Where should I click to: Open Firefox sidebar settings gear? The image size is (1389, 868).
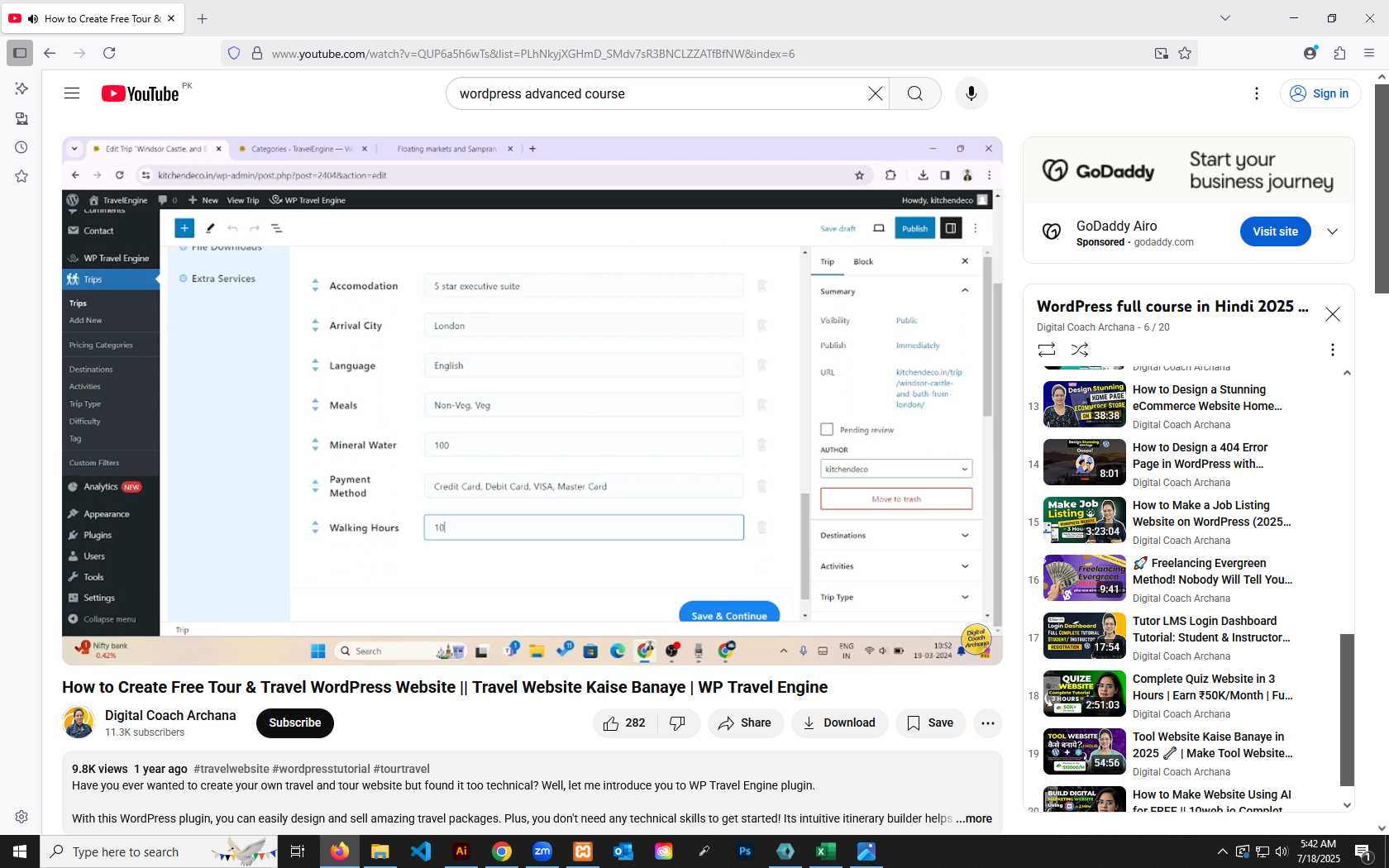21,817
